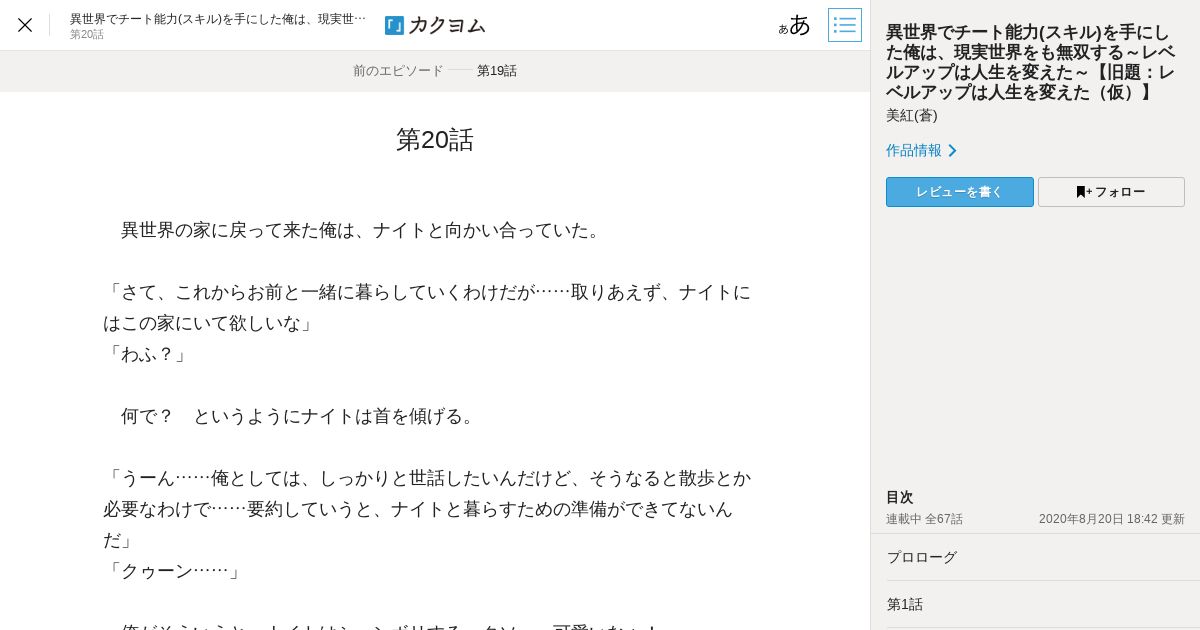1200x630 pixels.
Task: Click the フォロー bookmark button
Action: (1111, 192)
